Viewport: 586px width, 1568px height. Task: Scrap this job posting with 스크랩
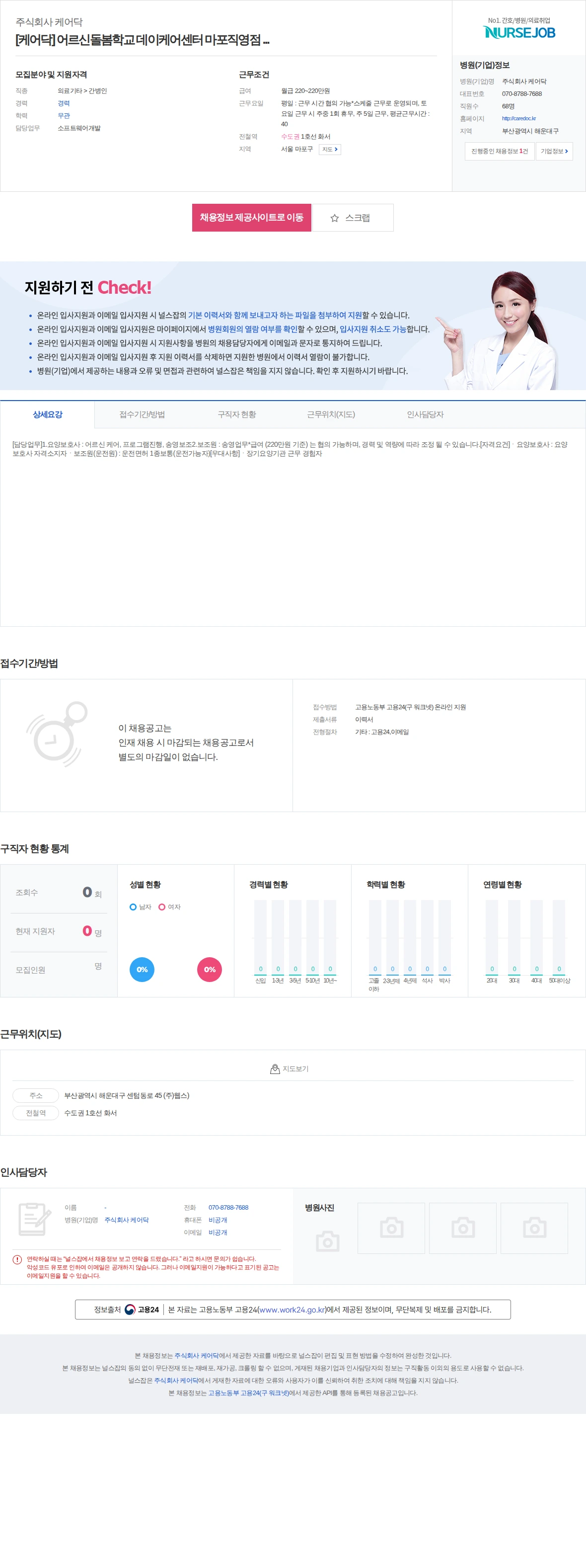click(353, 217)
